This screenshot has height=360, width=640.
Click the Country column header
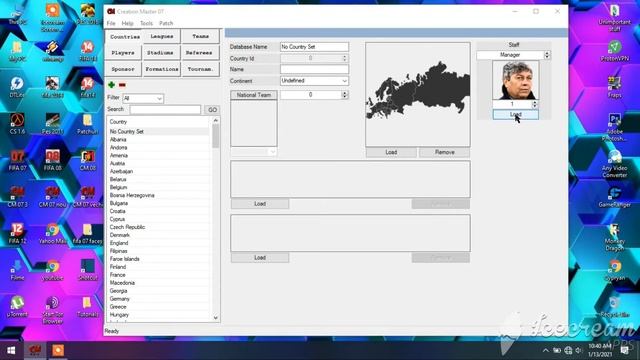159,122
